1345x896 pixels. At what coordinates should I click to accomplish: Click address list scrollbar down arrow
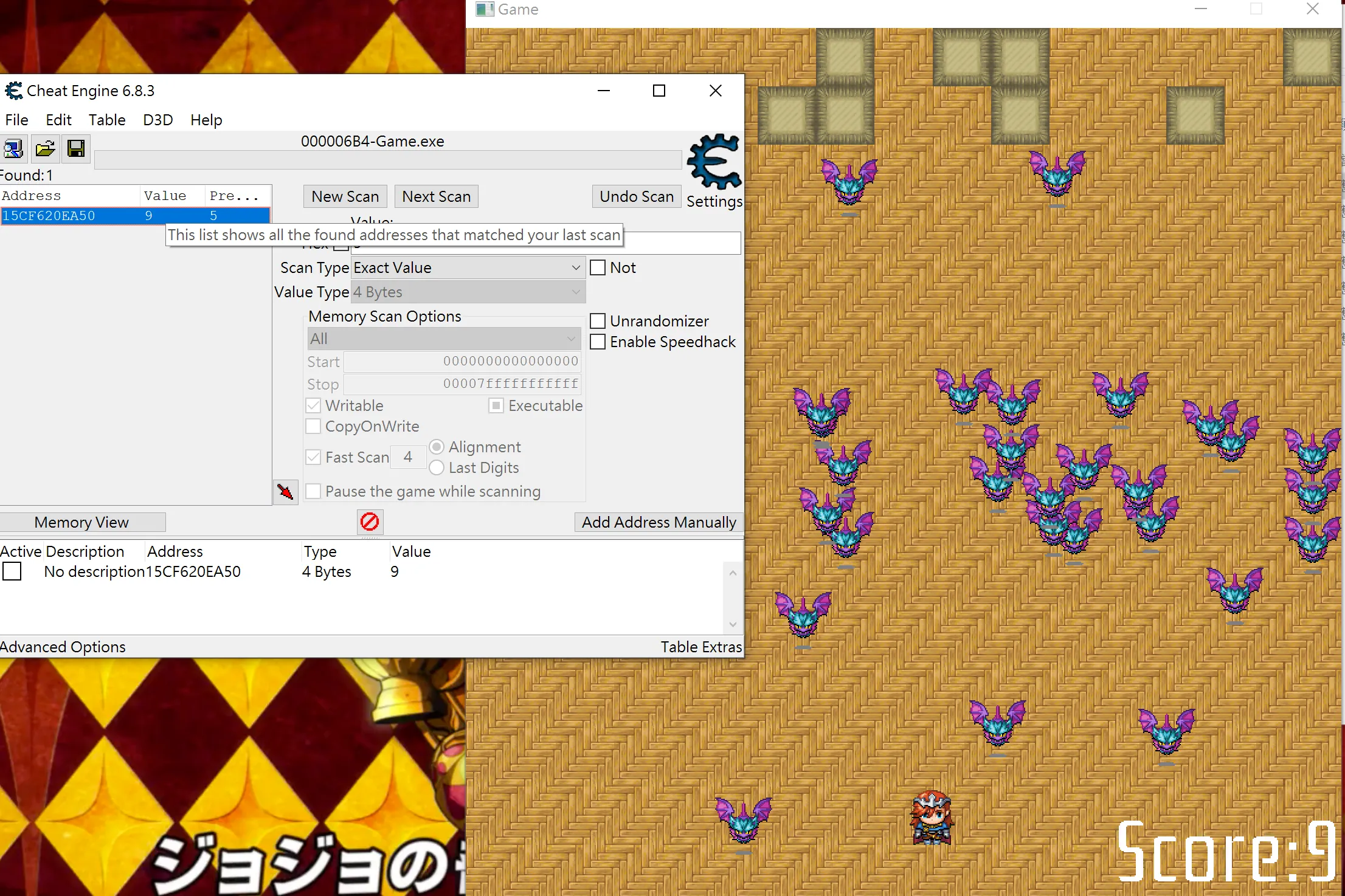pos(733,624)
